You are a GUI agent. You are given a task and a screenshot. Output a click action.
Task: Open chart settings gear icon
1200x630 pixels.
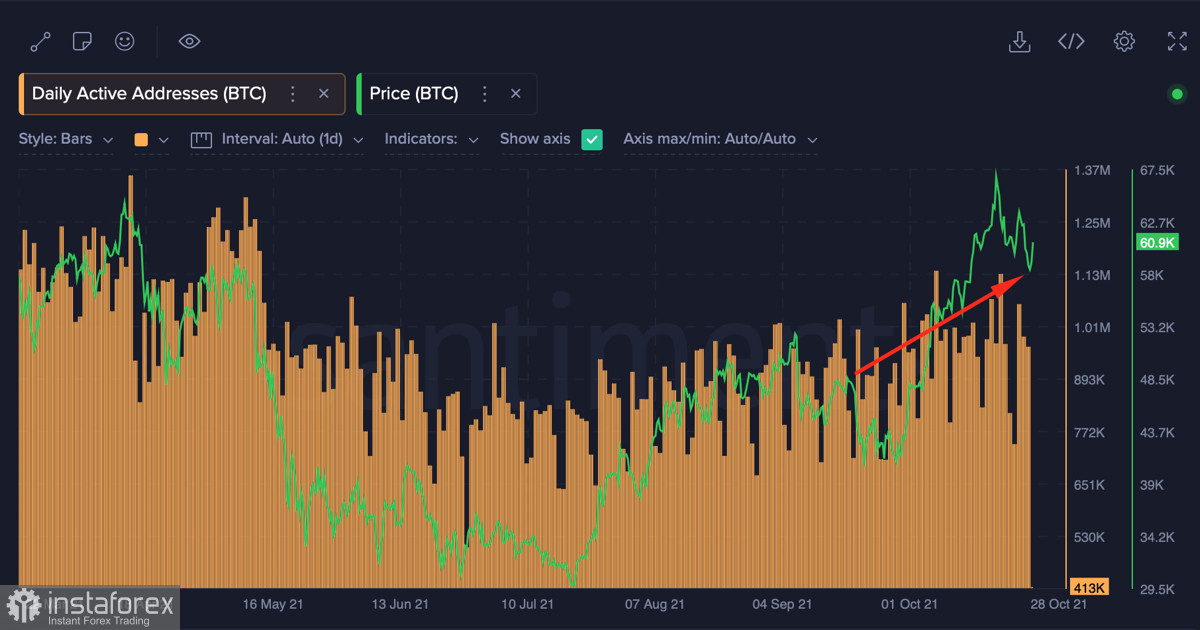1124,41
